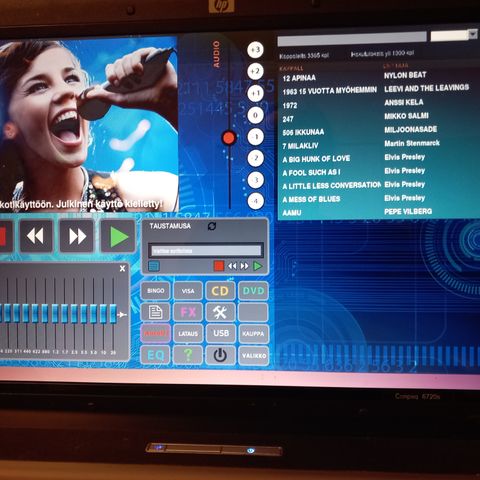Skip forward in the Taustamusa player
480x480 pixels.
244,266
